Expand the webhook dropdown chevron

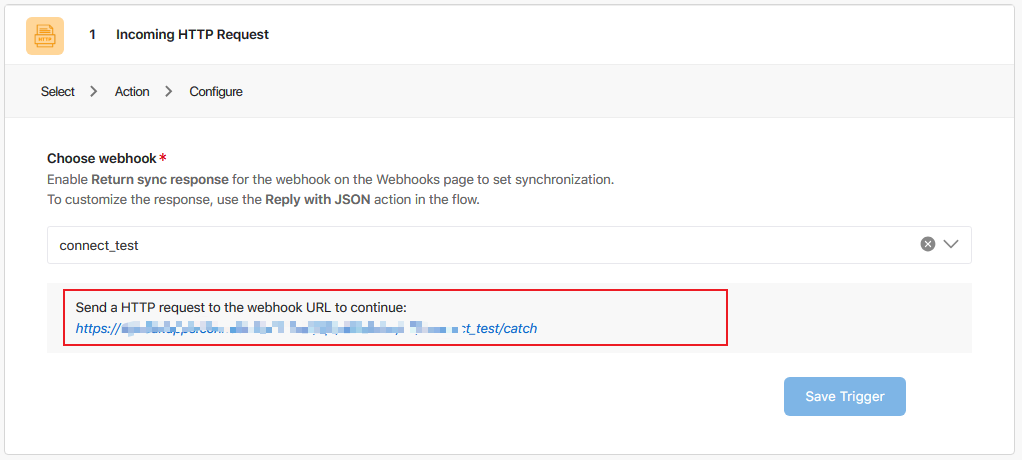951,244
